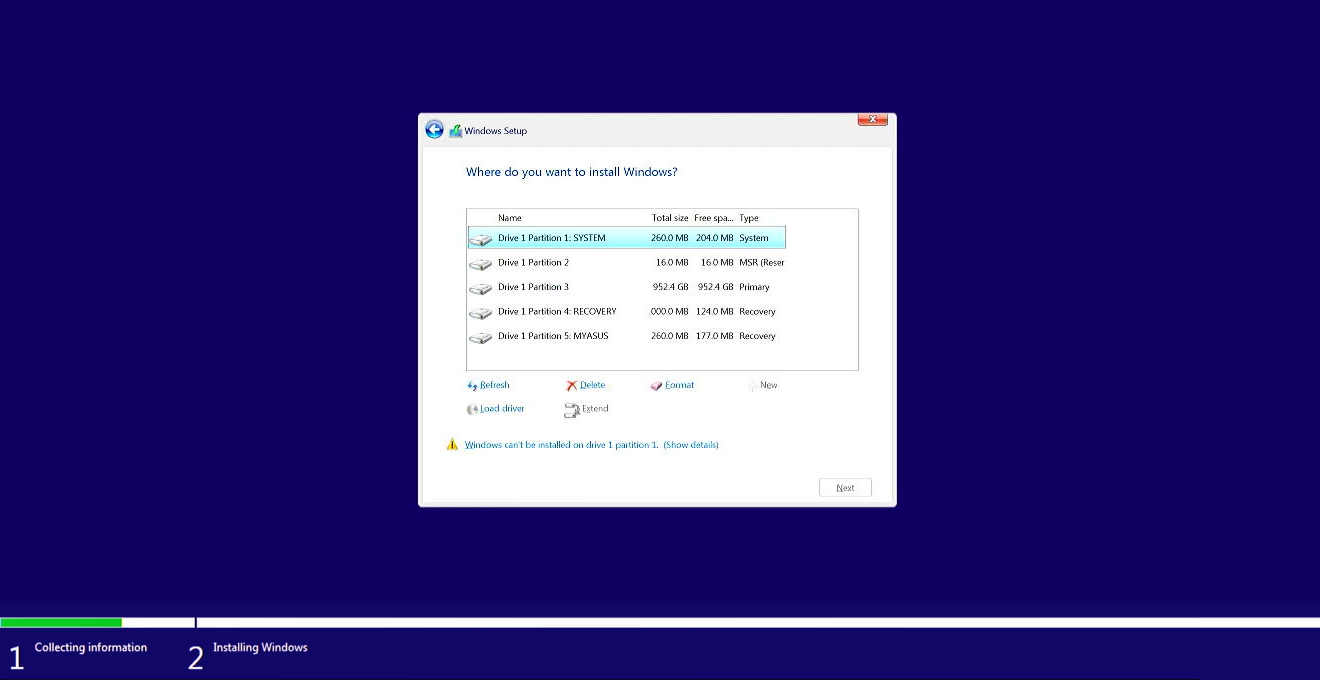Click the greyed-out New star icon
Screen dimensions: 1320x680
pyautogui.click(x=753, y=385)
